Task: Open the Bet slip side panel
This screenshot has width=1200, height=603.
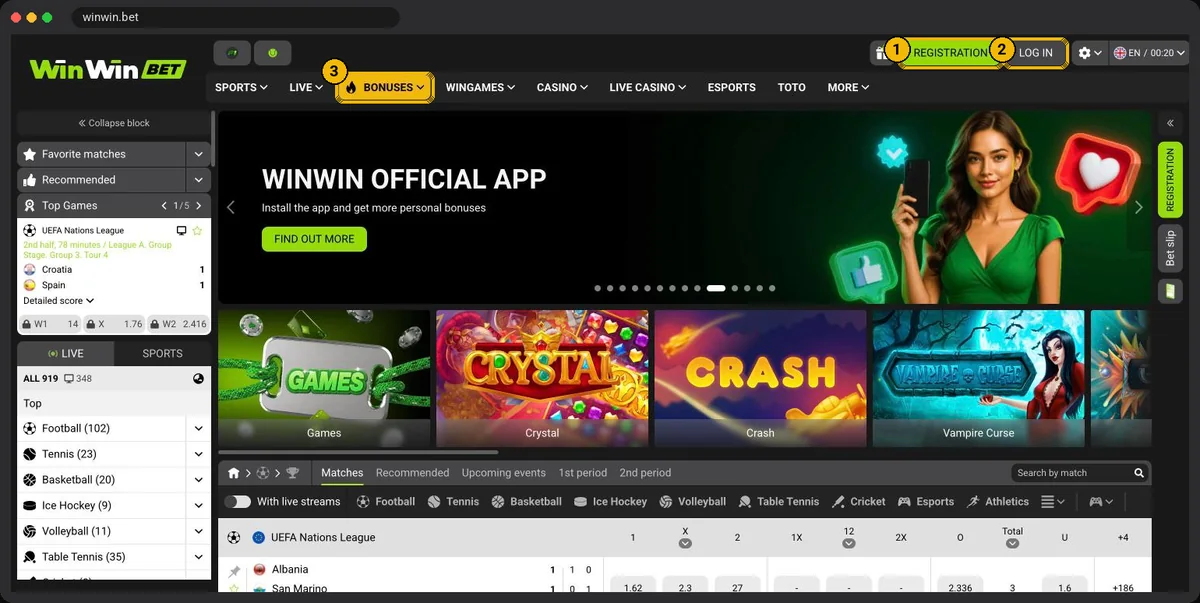Action: click(1170, 247)
